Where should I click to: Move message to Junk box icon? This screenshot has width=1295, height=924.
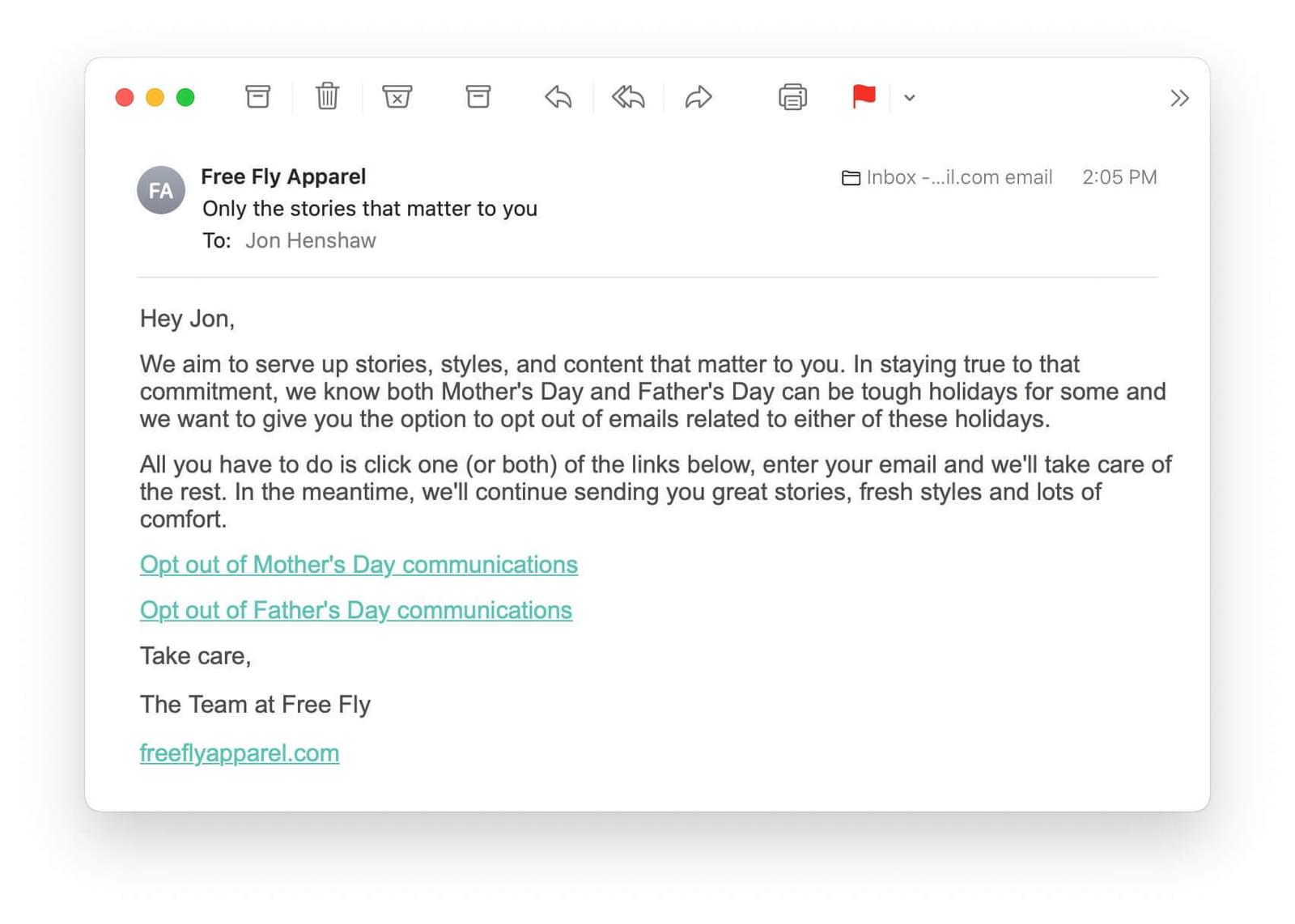coord(397,97)
